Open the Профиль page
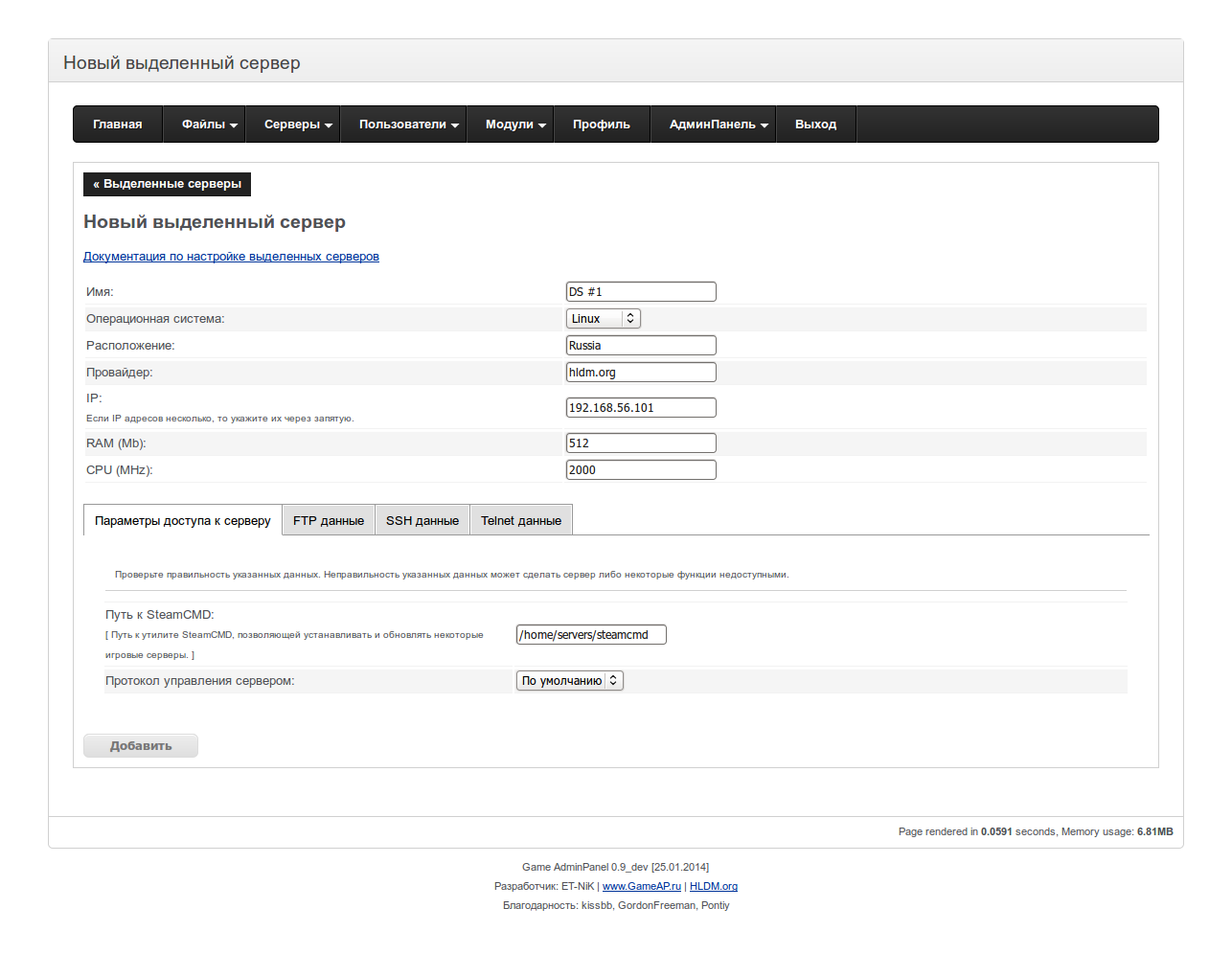This screenshot has width=1232, height=954. pyautogui.click(x=602, y=125)
